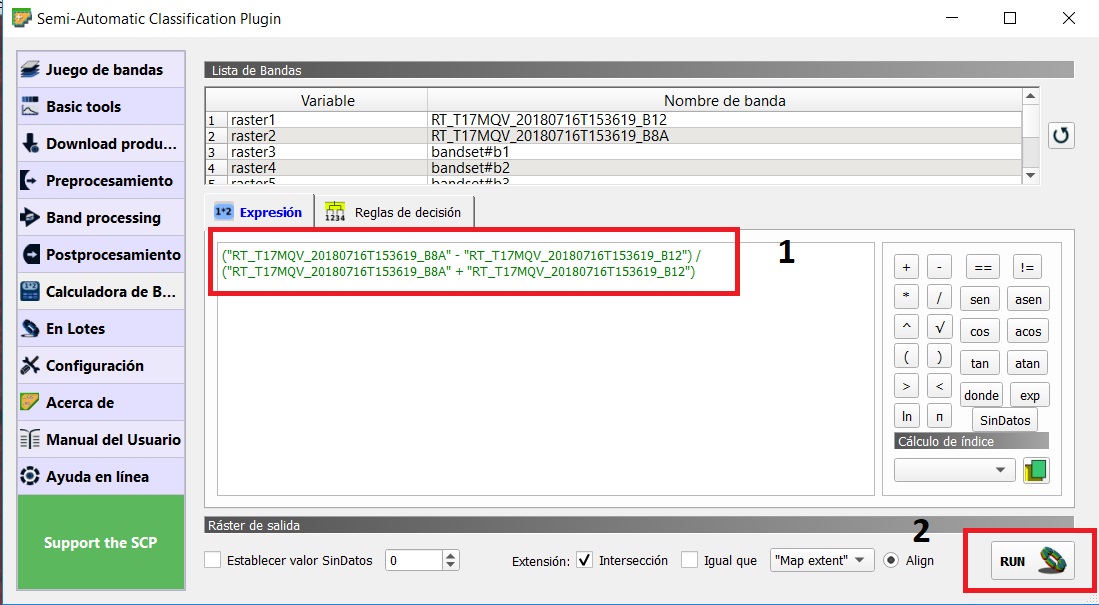The height and width of the screenshot is (605, 1099).
Task: Click the refresh band list icon
Action: [x=1061, y=135]
